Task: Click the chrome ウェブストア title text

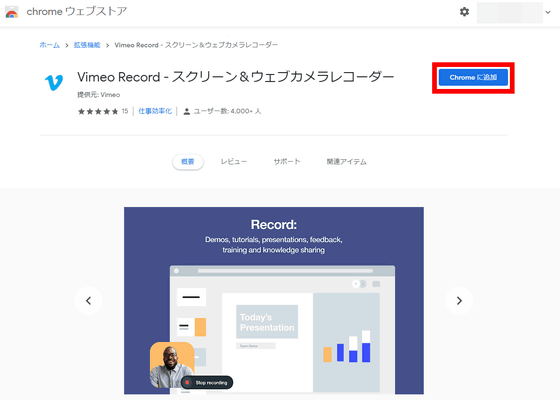Action: (77, 11)
